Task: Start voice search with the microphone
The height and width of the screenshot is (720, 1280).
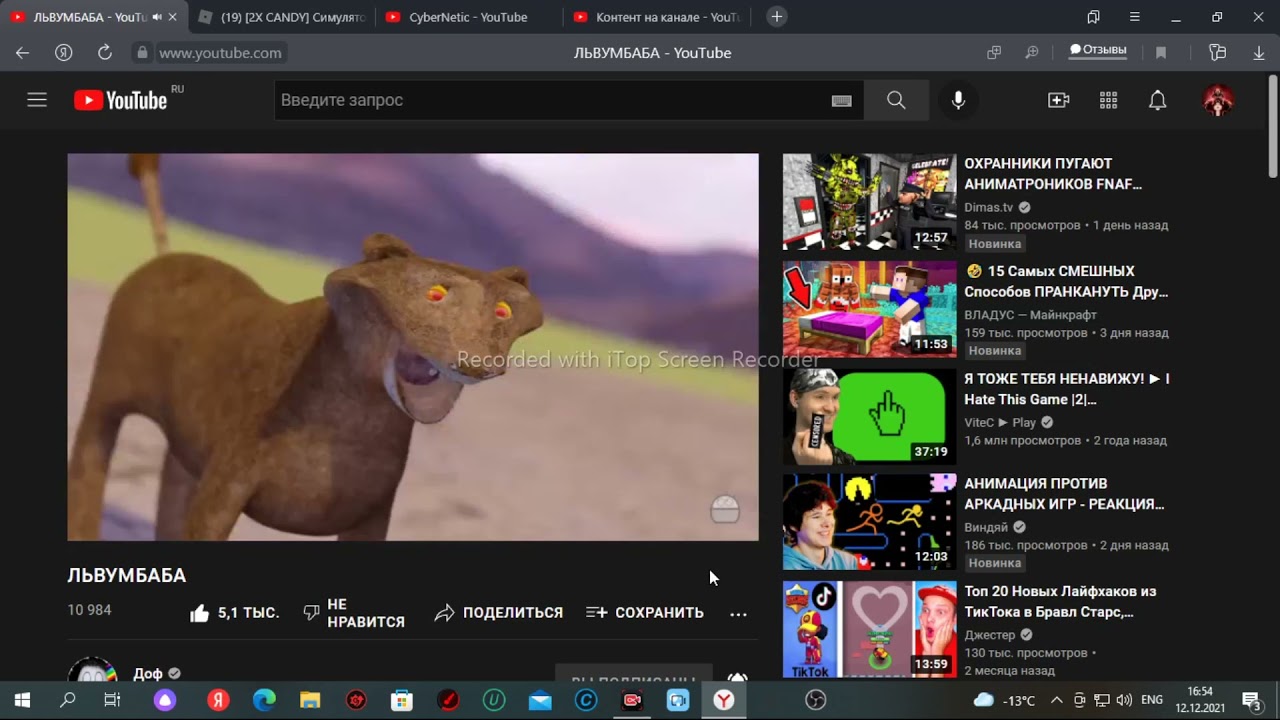Action: [x=958, y=100]
